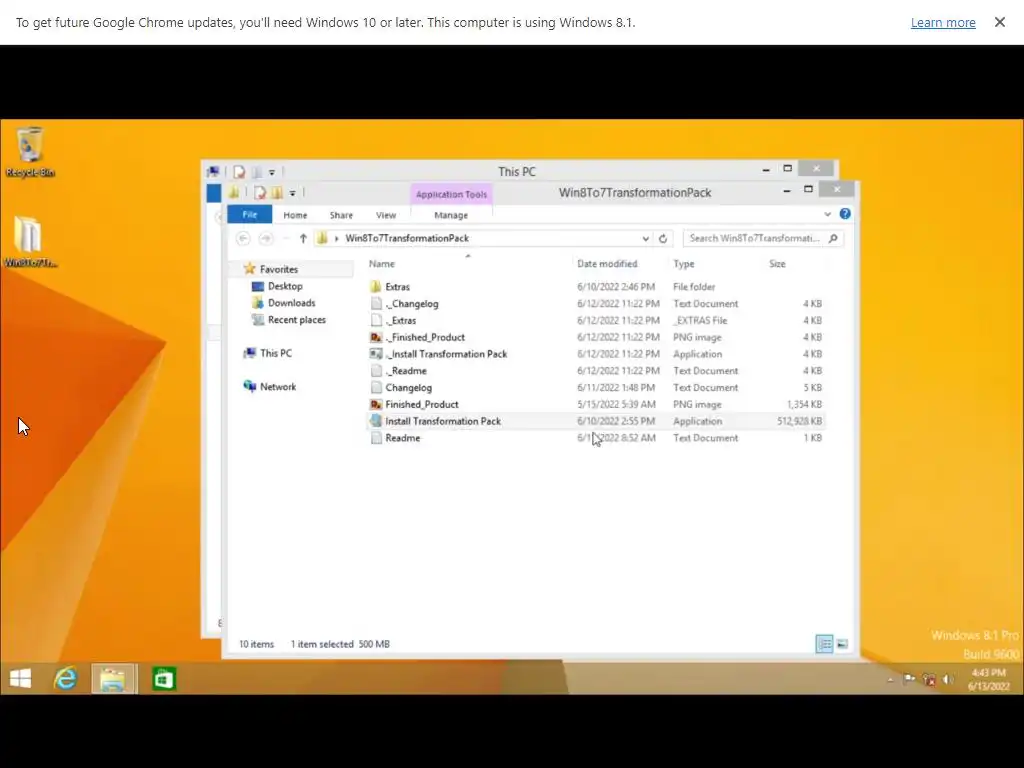Go up one folder level arrow
Viewport: 1024px width, 768px height.
pyautogui.click(x=303, y=238)
